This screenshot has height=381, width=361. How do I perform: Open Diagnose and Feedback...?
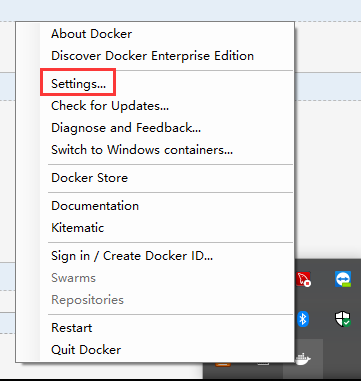coord(126,128)
